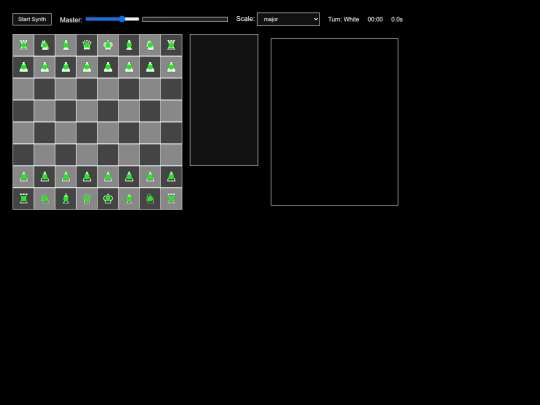The width and height of the screenshot is (540, 405).
Task: Select the white rook in the bottom-right corner
Action: pos(171,199)
